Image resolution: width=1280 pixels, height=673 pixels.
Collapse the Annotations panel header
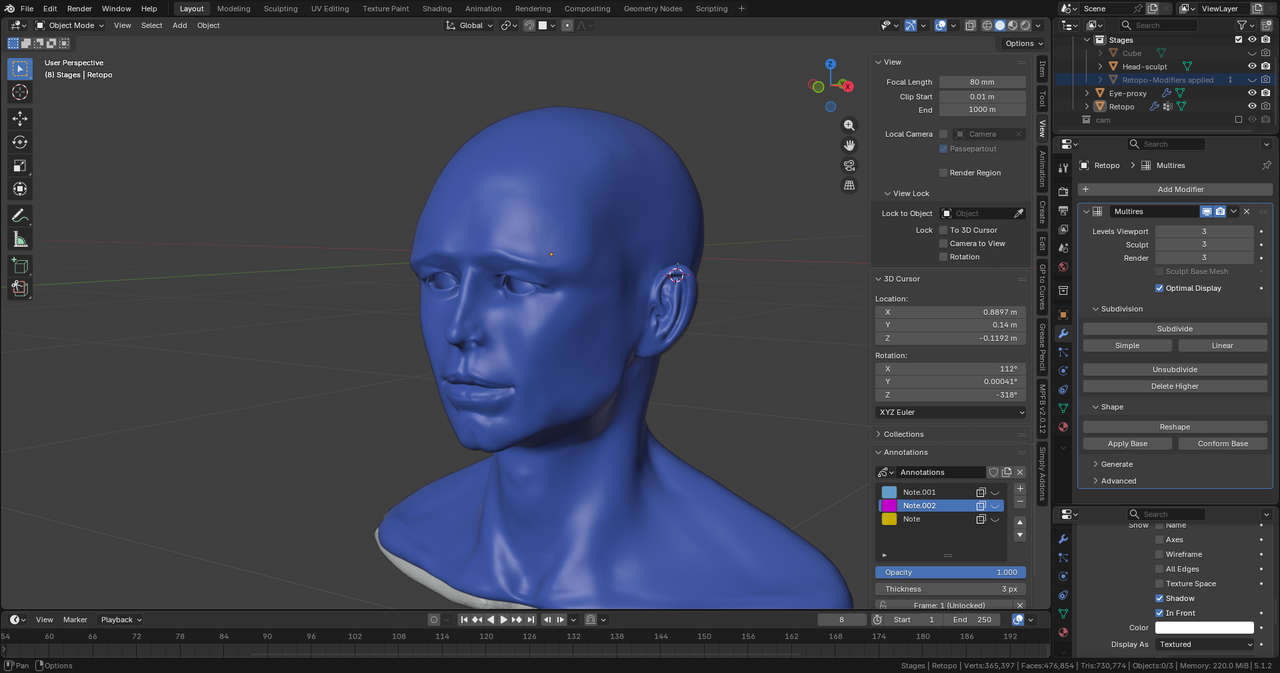[905, 452]
